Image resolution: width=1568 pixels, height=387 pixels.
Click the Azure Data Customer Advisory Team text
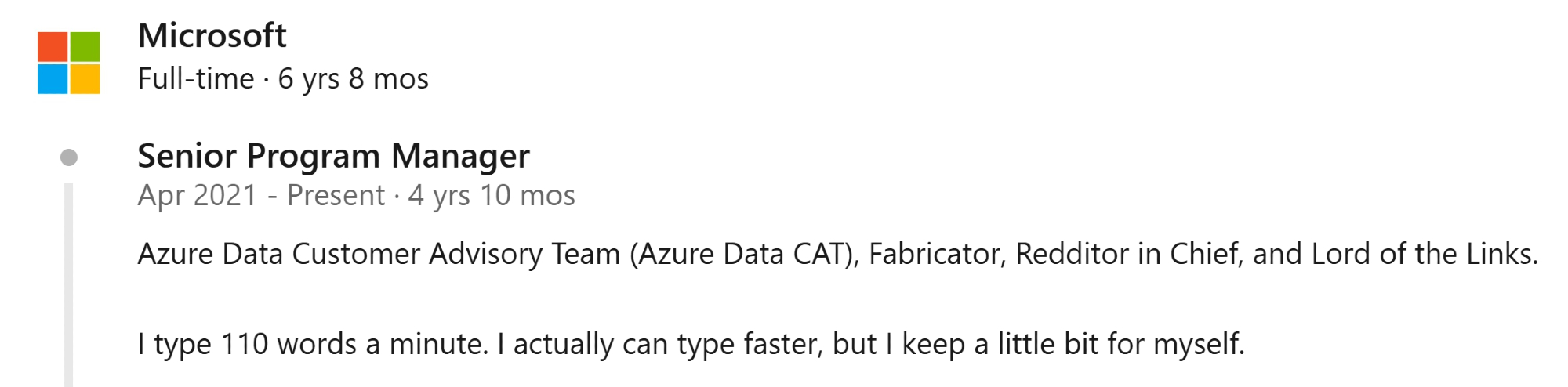pos(379,254)
